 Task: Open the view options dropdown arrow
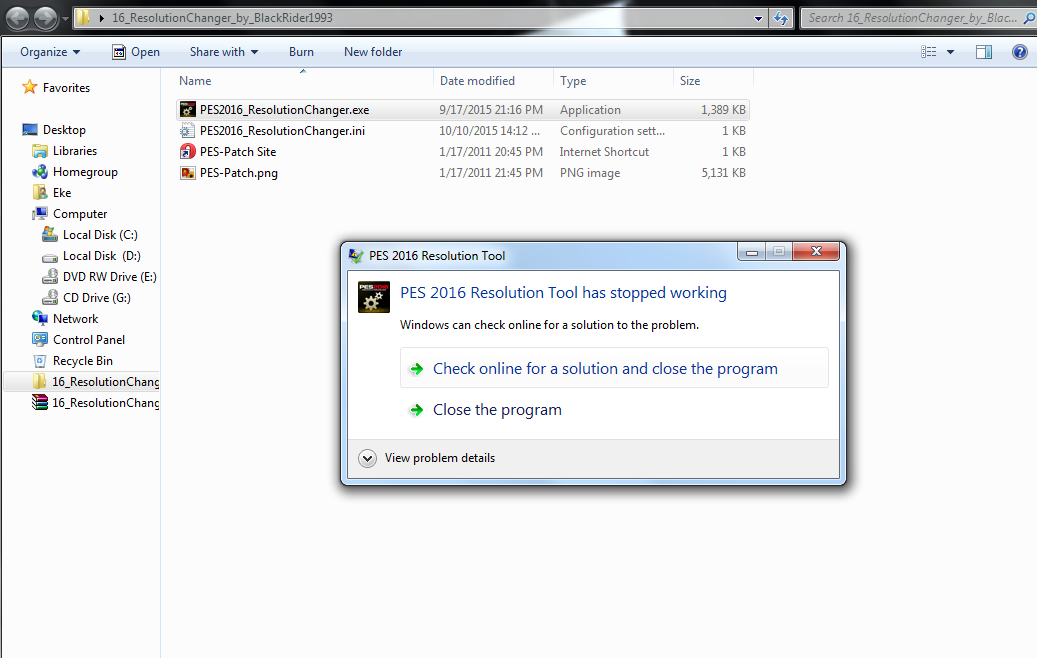pyautogui.click(x=950, y=52)
